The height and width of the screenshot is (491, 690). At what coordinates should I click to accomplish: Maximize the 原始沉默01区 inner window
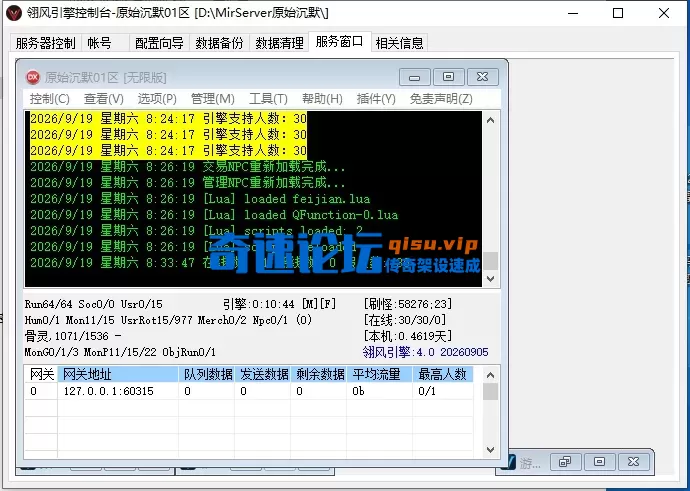click(x=448, y=77)
